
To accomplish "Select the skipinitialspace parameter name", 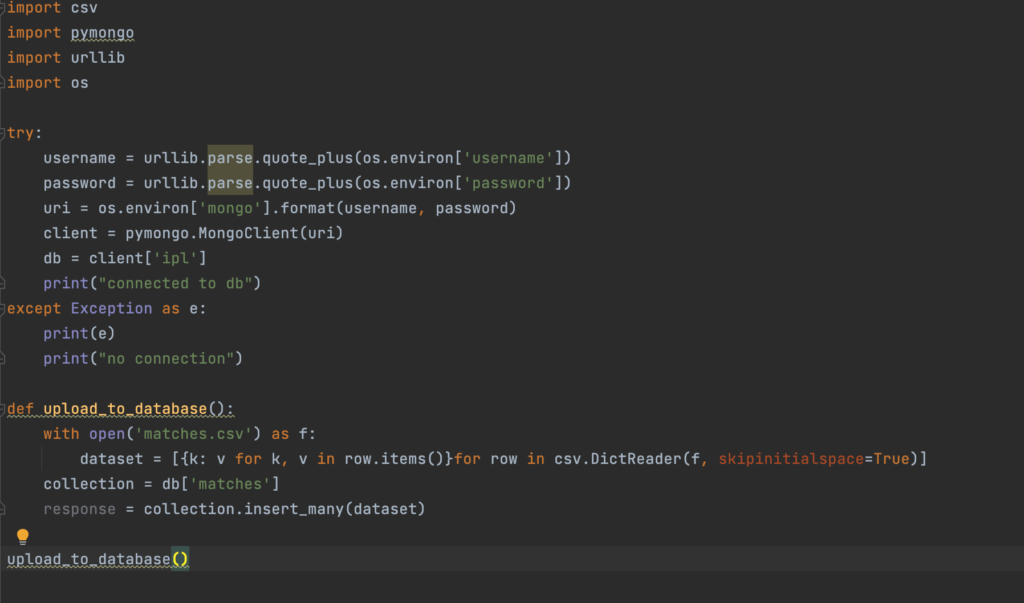I will click(x=791, y=459).
